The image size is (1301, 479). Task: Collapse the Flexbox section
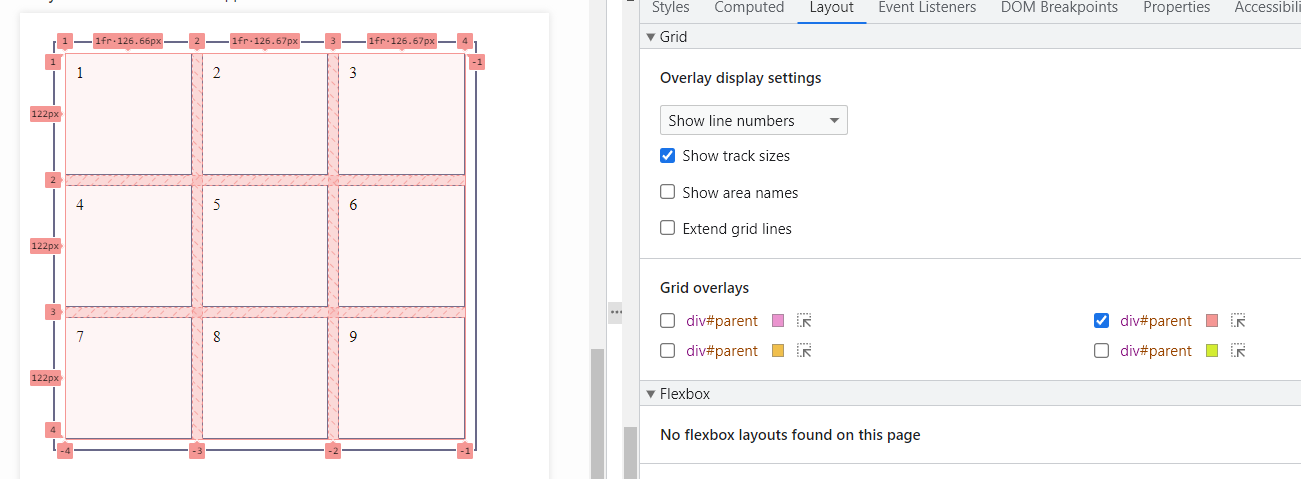[x=651, y=394]
